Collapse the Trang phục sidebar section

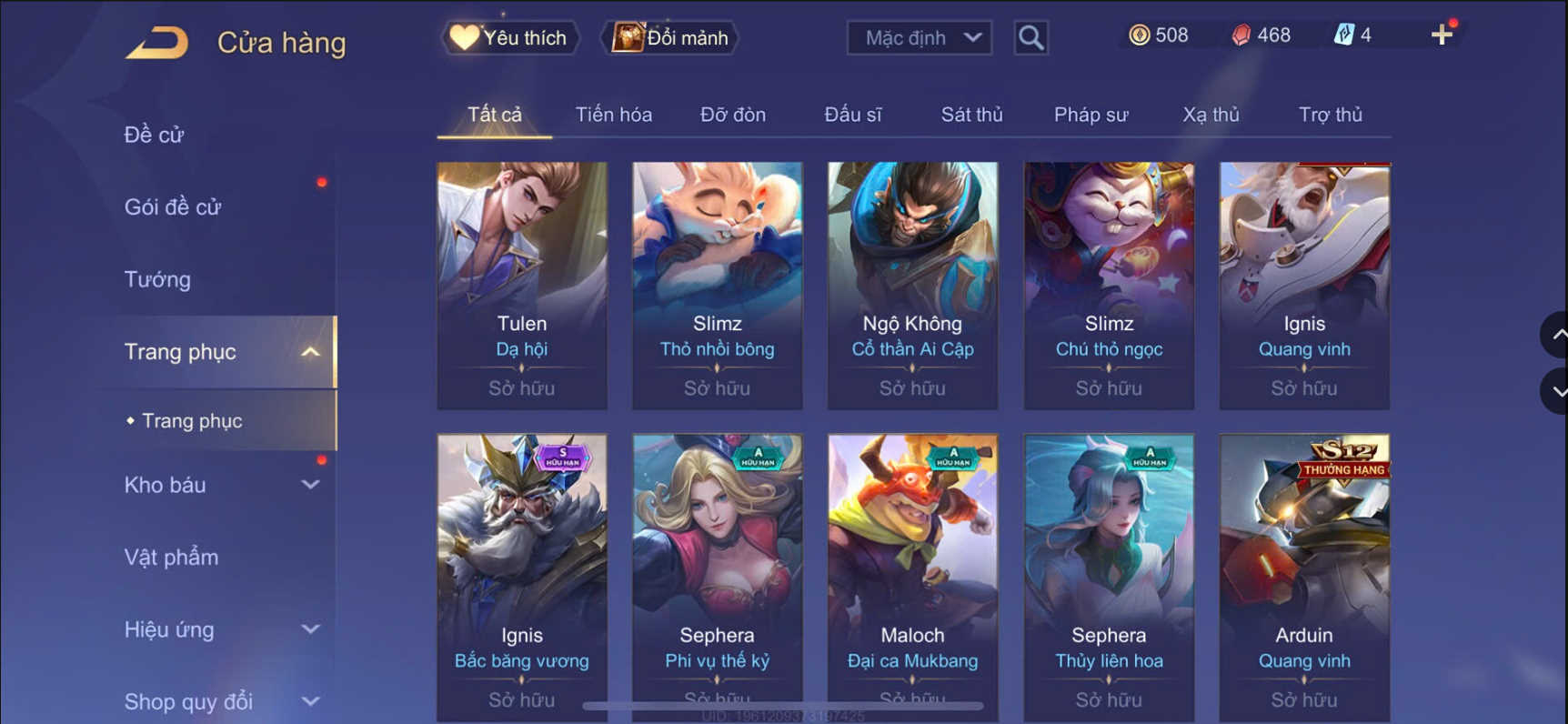pyautogui.click(x=310, y=352)
